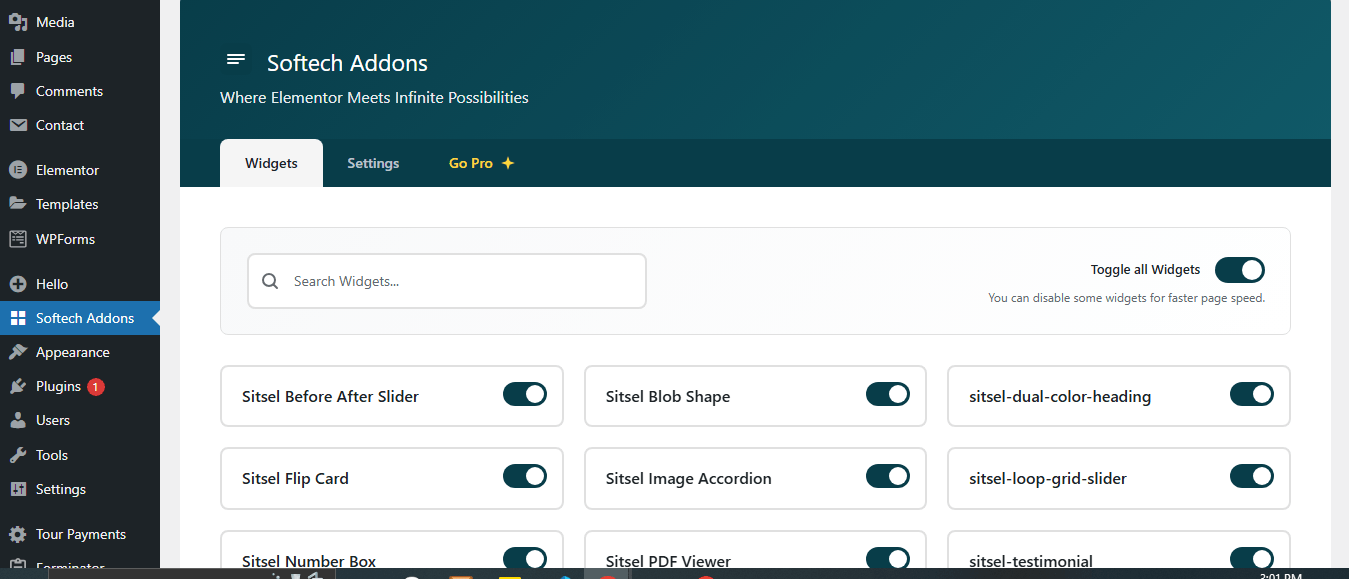1349x579 pixels.
Task: Switch to the Settings tab
Action: point(373,163)
